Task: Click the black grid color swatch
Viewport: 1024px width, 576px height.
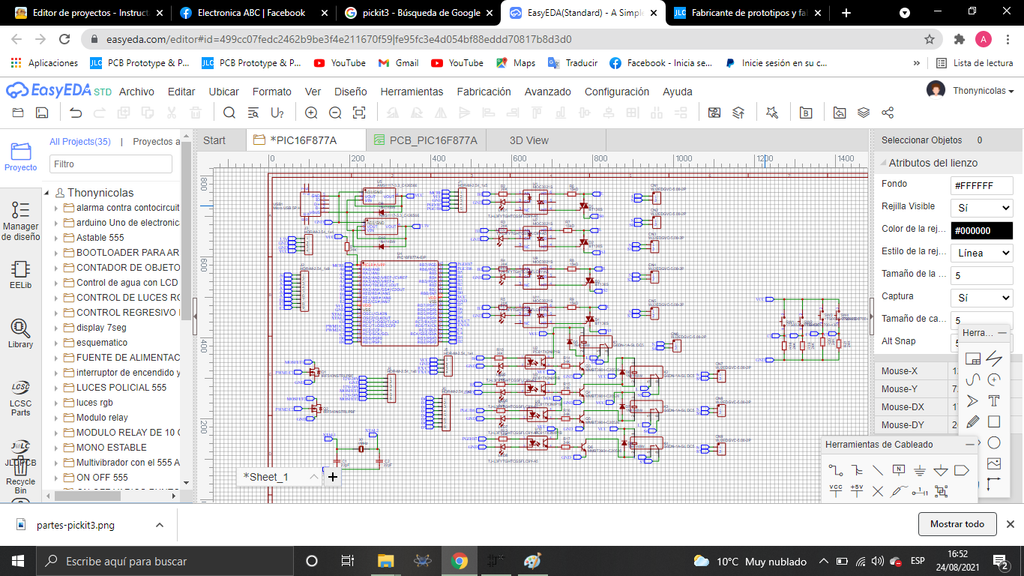Action: (x=981, y=230)
